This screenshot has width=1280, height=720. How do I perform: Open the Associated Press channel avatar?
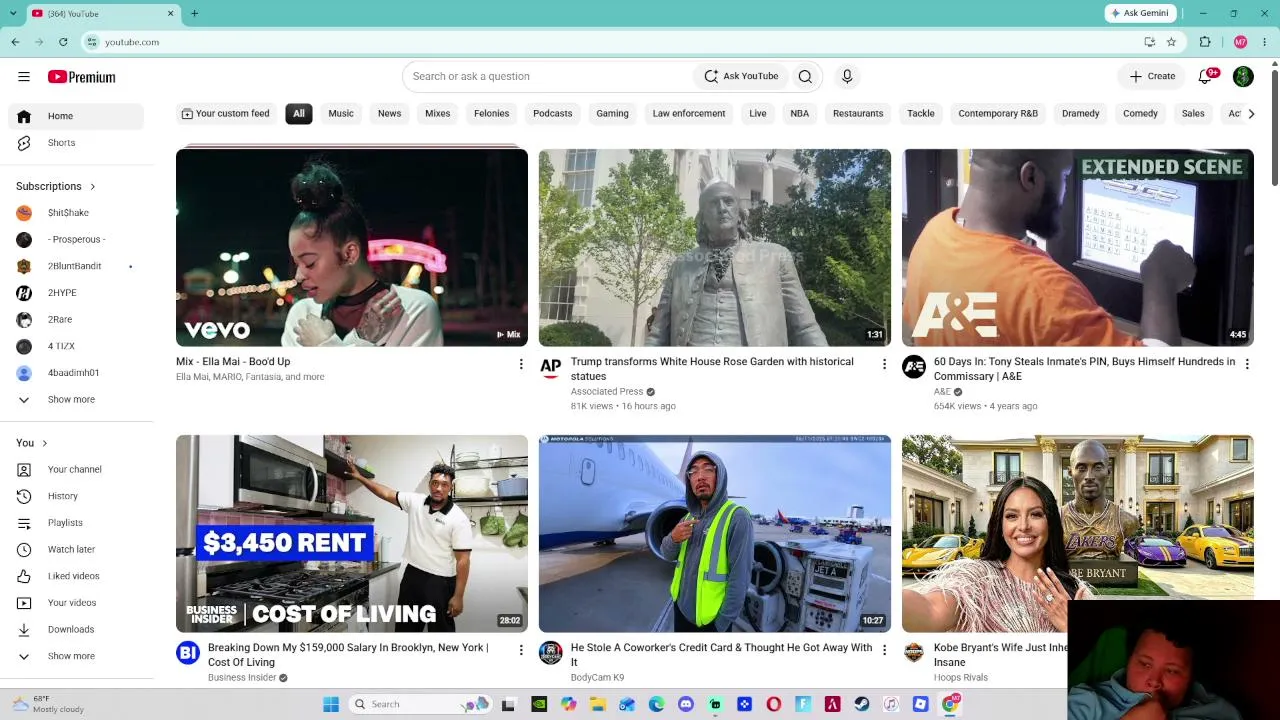tap(551, 367)
